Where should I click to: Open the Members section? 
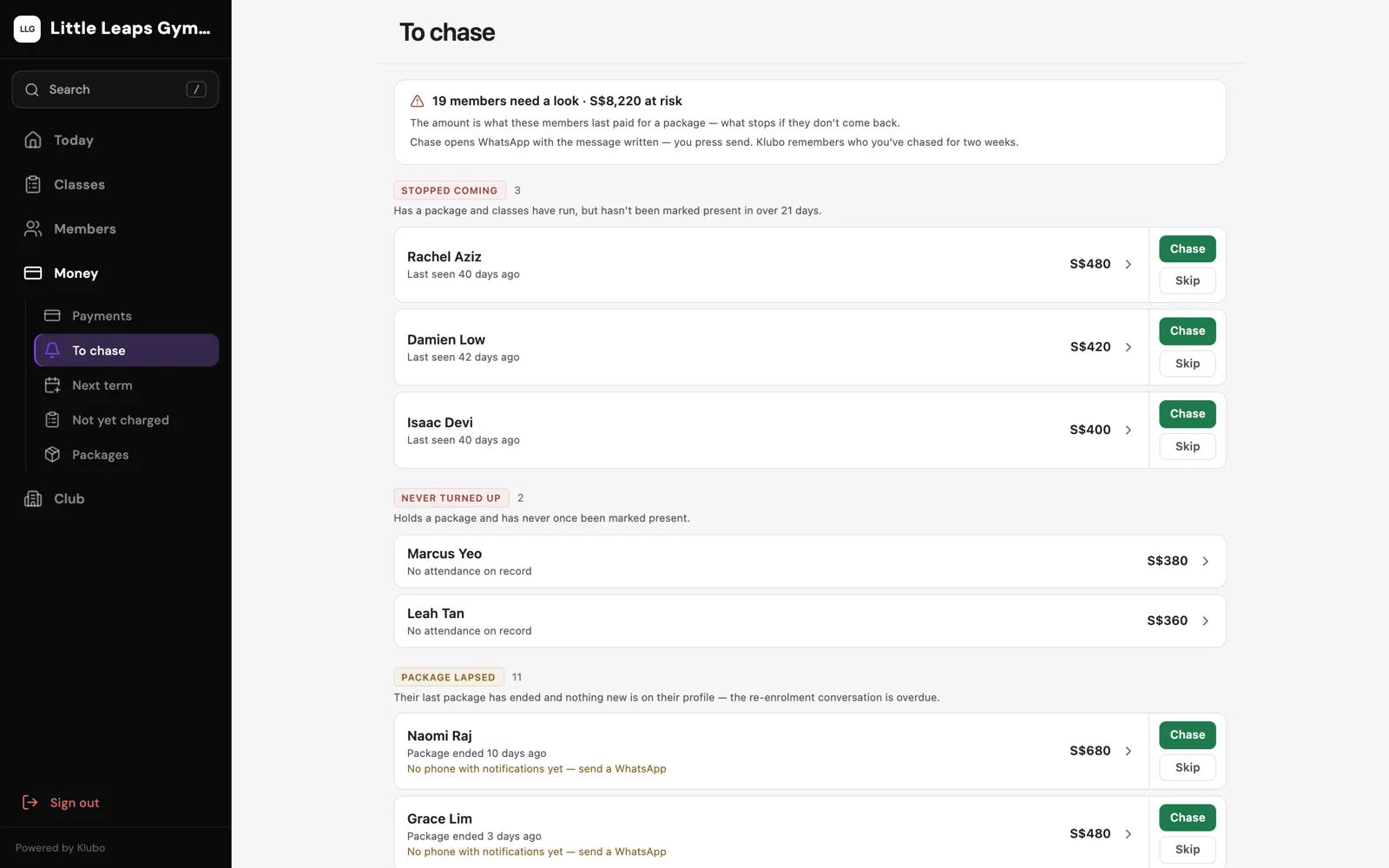(x=115, y=228)
